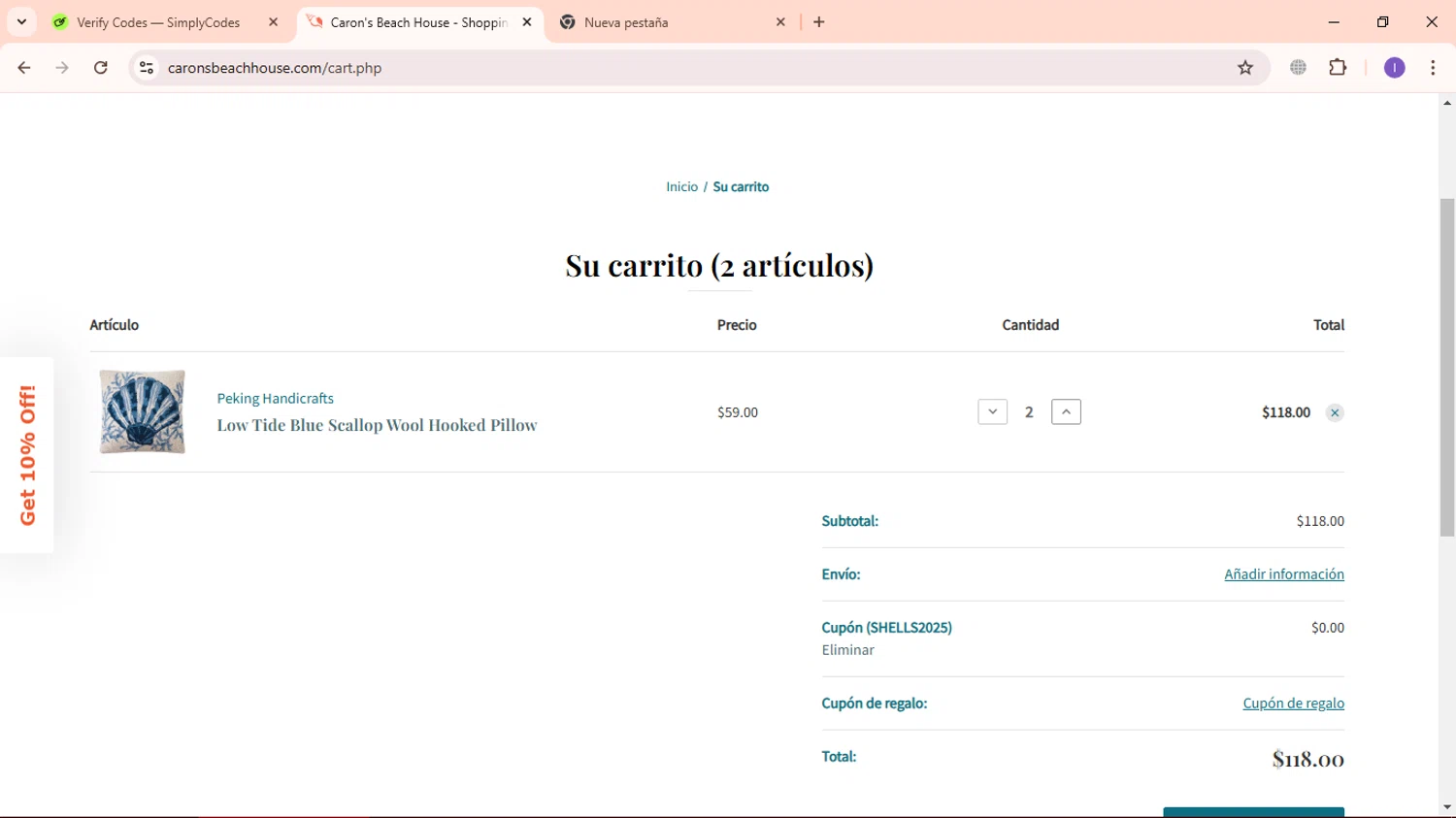
Task: Increase pillow quantity with the up arrow
Action: [x=1066, y=412]
